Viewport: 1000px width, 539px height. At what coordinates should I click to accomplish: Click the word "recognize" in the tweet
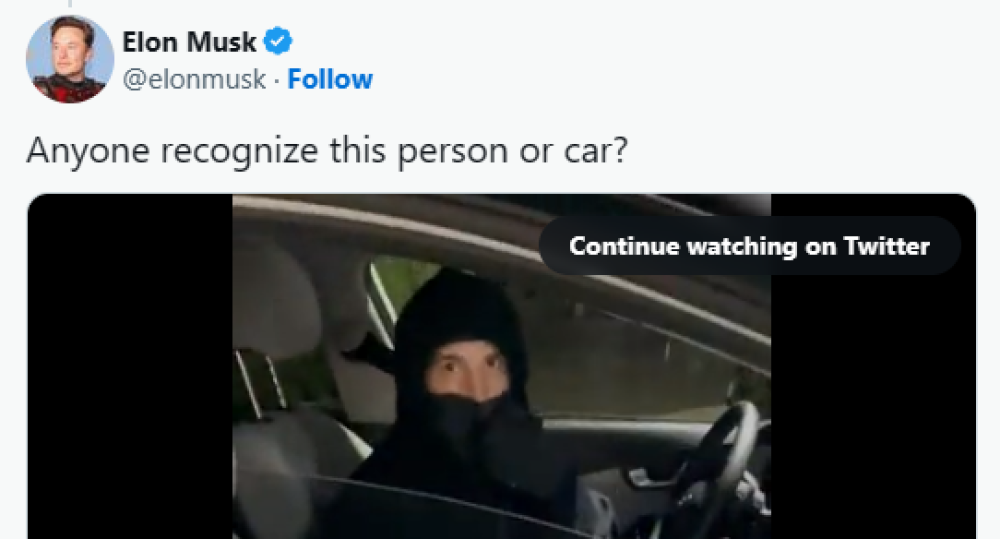[x=239, y=152]
